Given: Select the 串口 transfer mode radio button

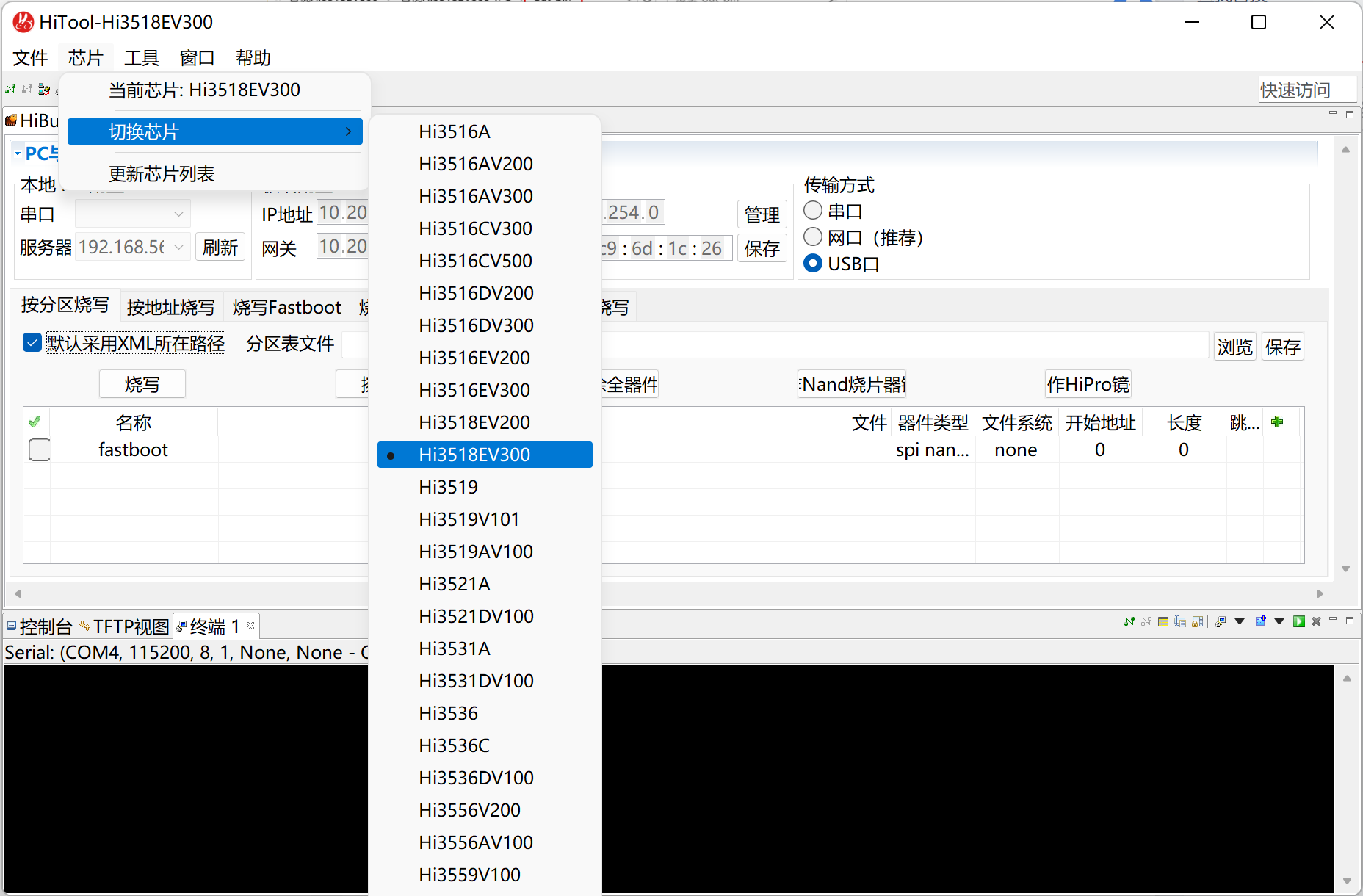Looking at the screenshot, I should click(x=813, y=211).
